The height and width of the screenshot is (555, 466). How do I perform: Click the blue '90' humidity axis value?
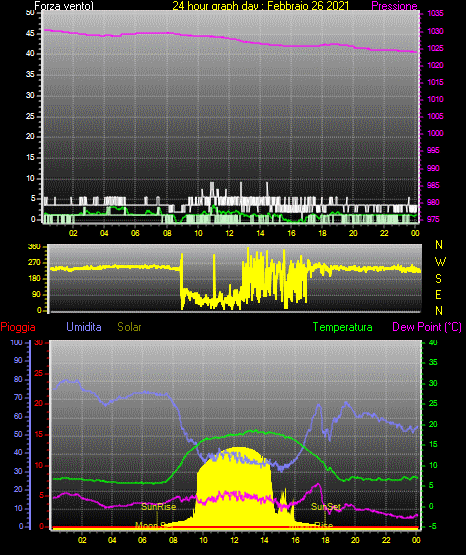coord(18,360)
